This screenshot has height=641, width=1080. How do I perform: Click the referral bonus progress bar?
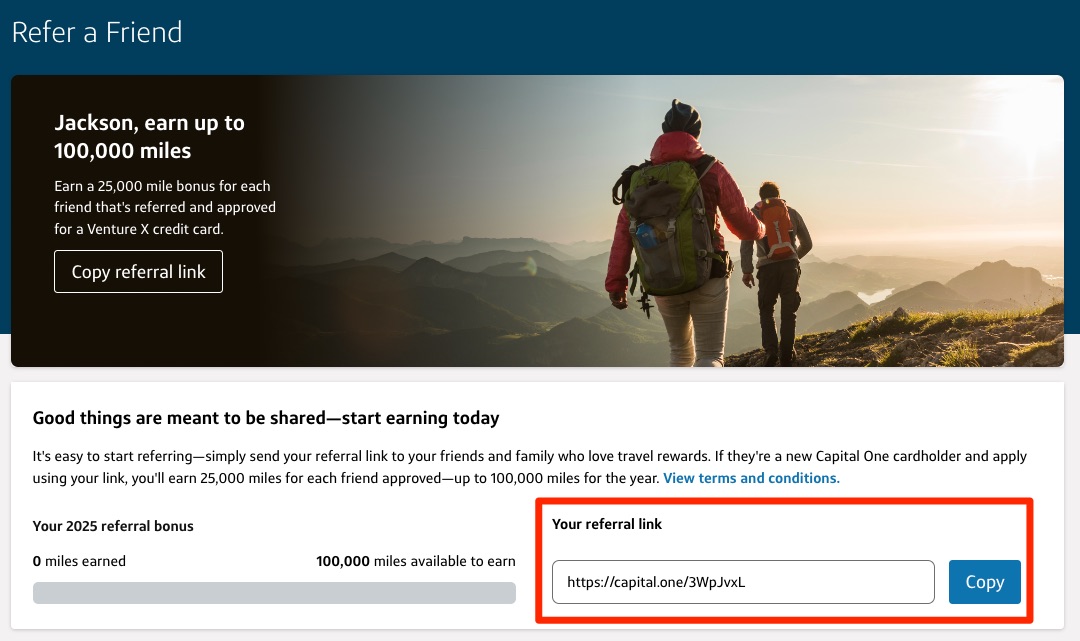click(274, 592)
